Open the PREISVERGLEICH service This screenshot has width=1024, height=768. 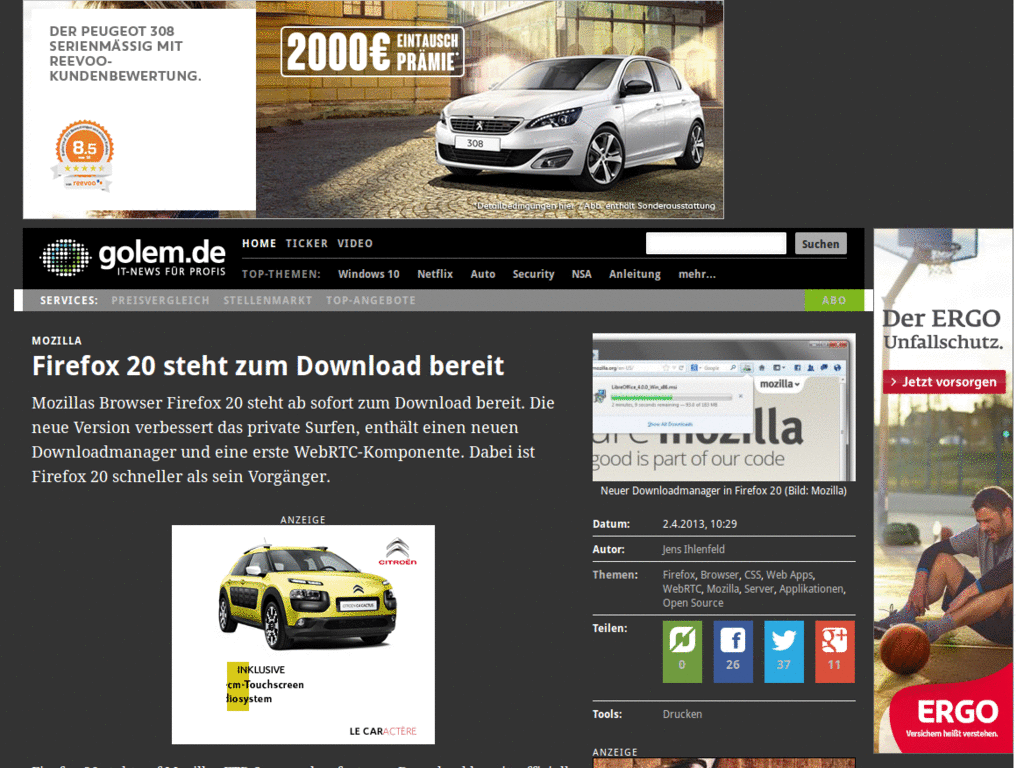pos(160,300)
